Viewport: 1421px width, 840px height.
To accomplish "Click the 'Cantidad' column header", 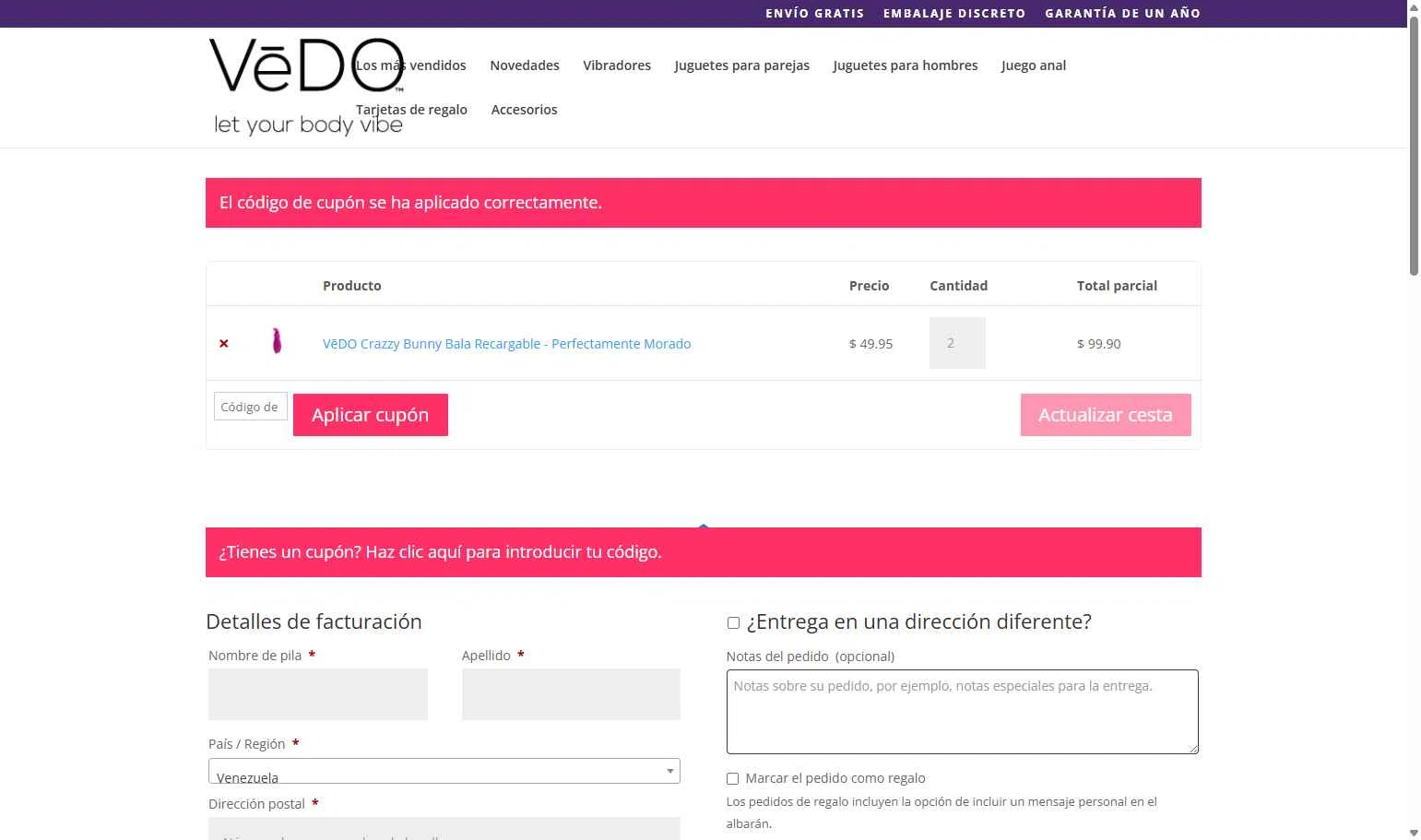I will 959,286.
